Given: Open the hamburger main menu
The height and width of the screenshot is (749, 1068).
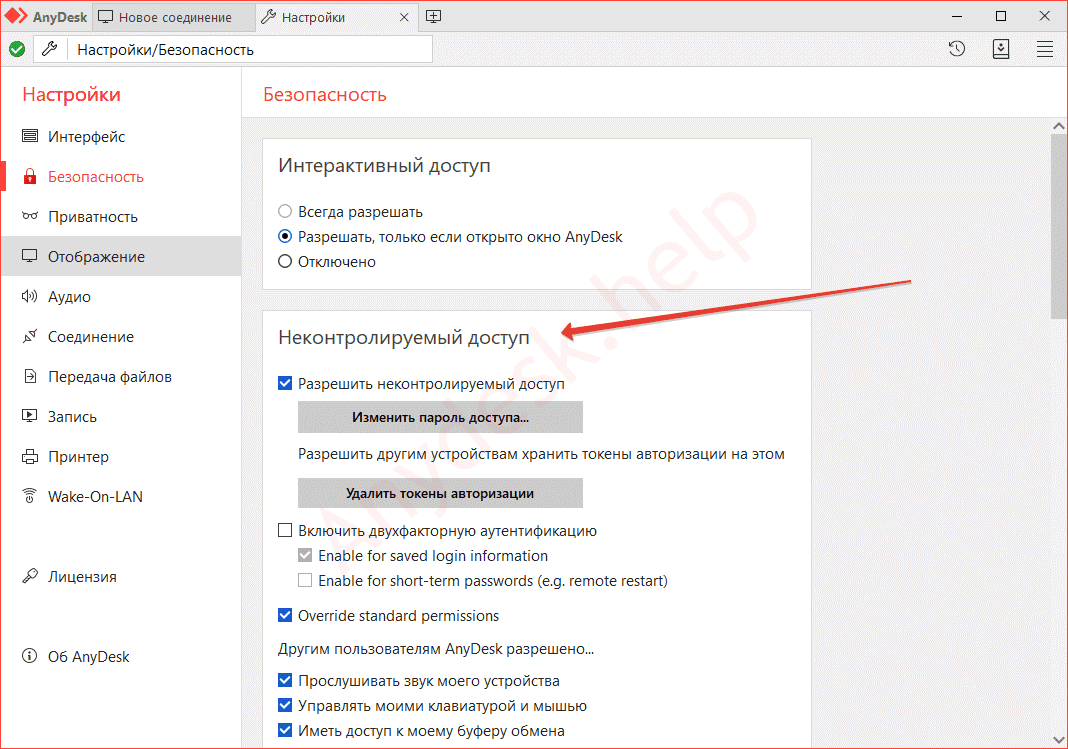Looking at the screenshot, I should point(1044,49).
